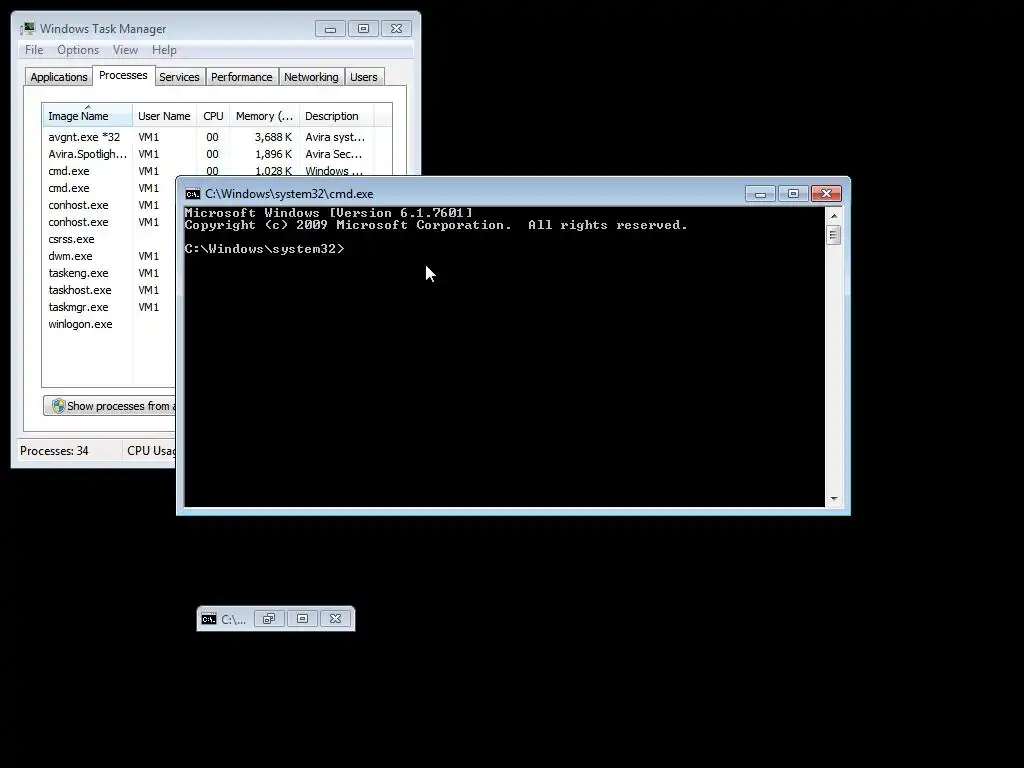Close the minimized C:\... console window
The width and height of the screenshot is (1024, 768).
point(336,618)
